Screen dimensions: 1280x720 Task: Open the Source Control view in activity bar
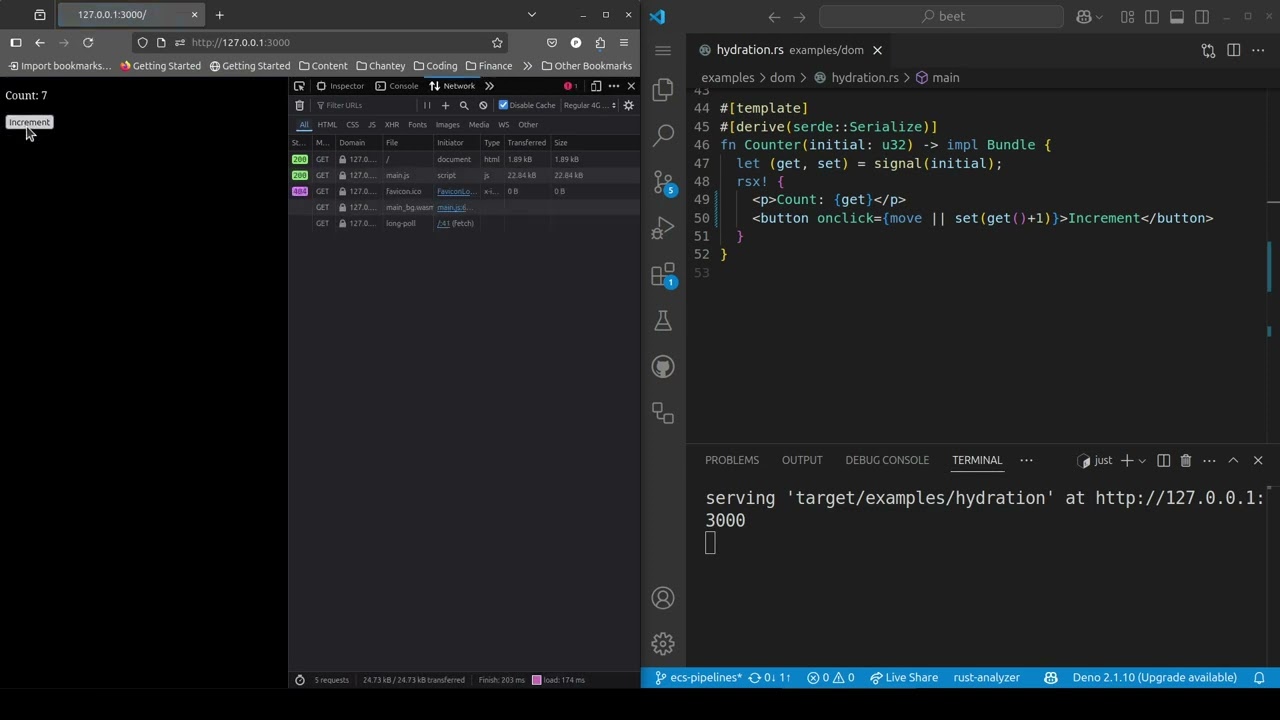coord(663,182)
